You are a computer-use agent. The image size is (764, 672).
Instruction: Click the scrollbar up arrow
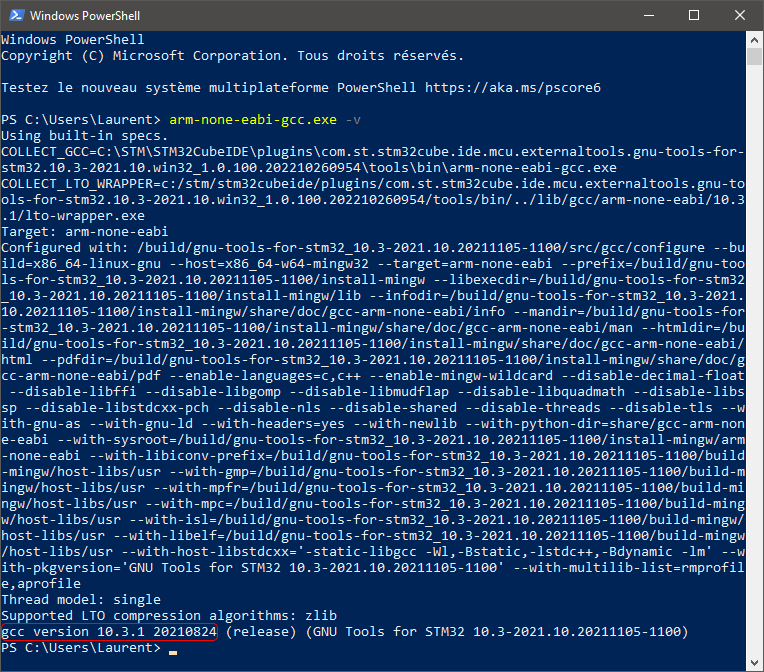tap(754, 39)
